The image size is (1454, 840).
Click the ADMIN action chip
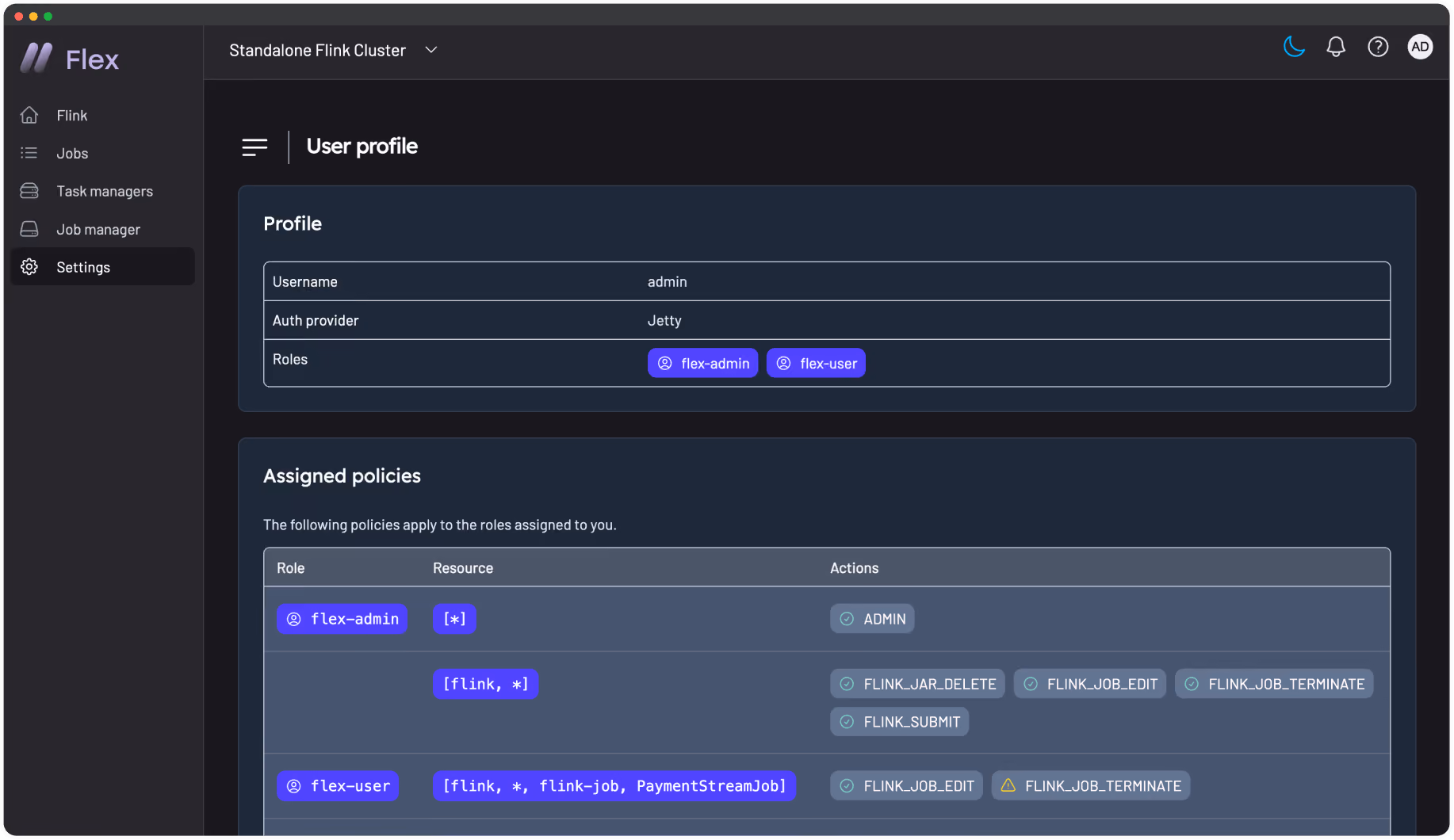point(872,620)
